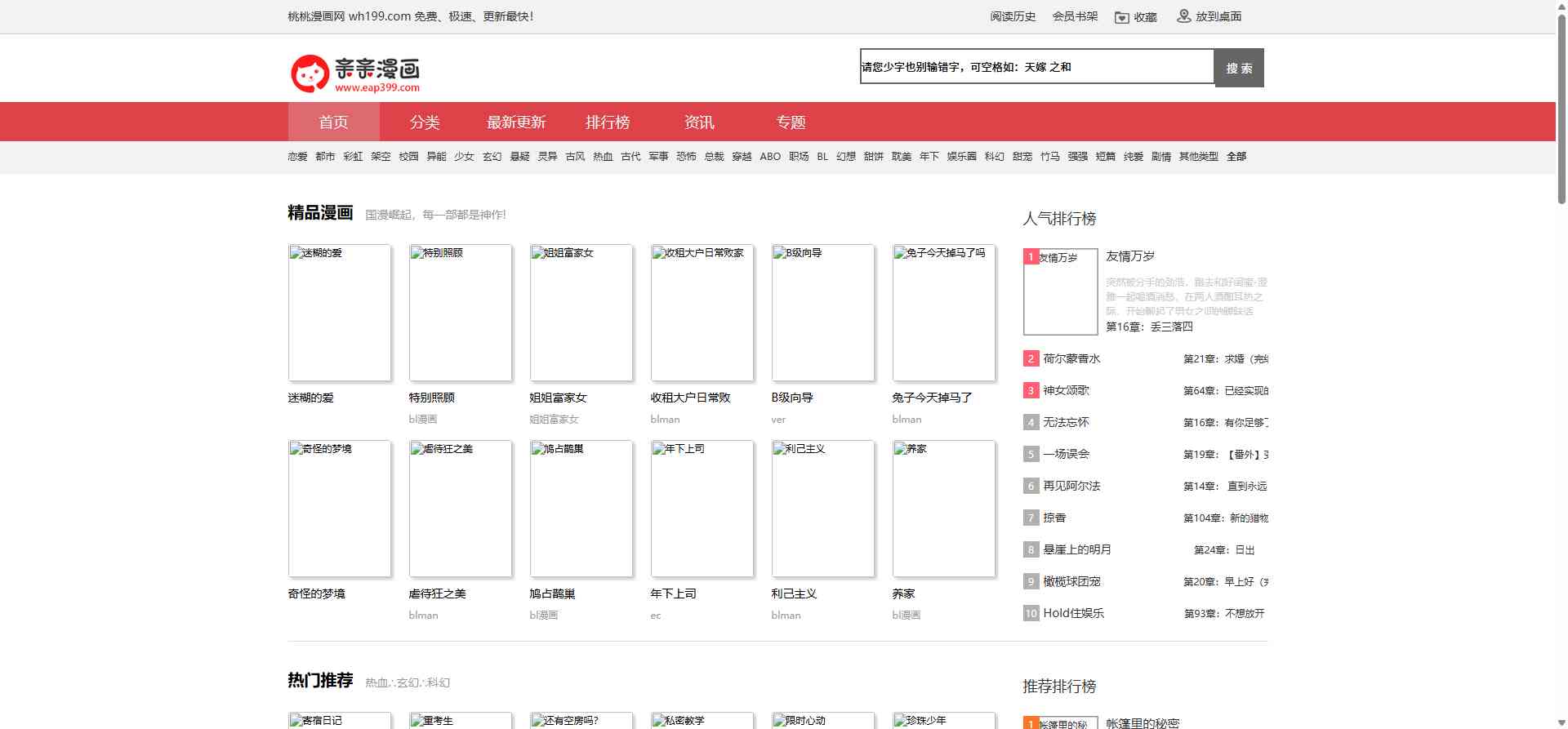Click the scrollbar down arrow

pyautogui.click(x=1561, y=723)
